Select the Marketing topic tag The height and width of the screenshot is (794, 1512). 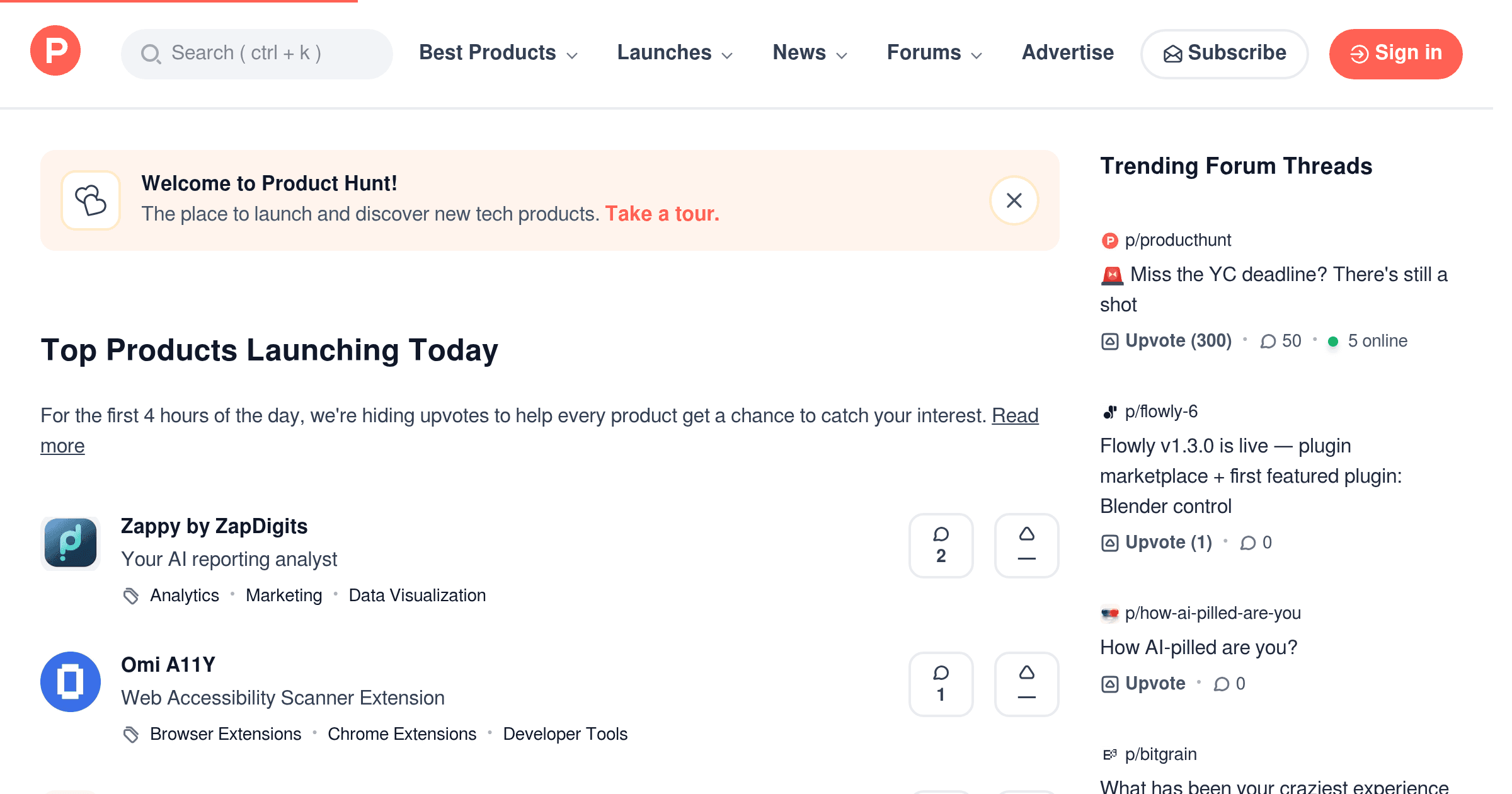(x=284, y=595)
